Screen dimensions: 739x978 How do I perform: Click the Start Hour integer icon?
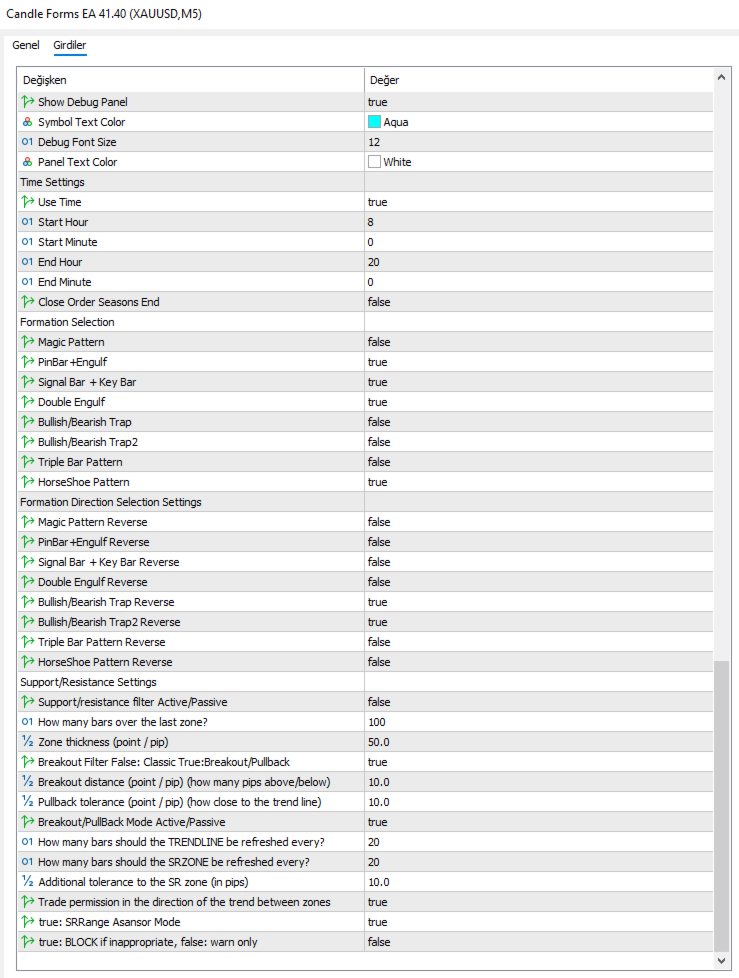[27, 222]
